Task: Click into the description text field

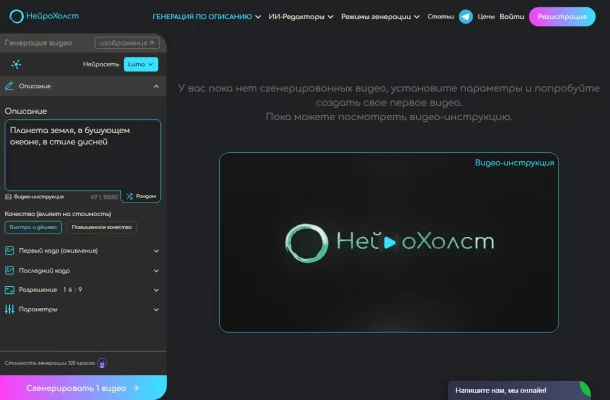Action: click(x=82, y=155)
